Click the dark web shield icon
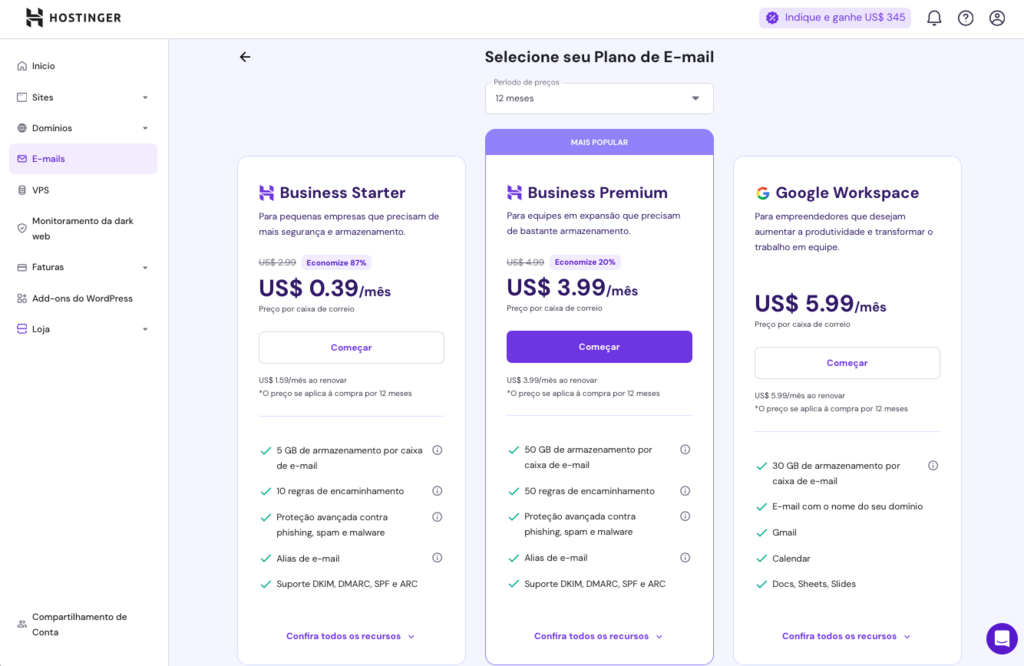 [22, 229]
